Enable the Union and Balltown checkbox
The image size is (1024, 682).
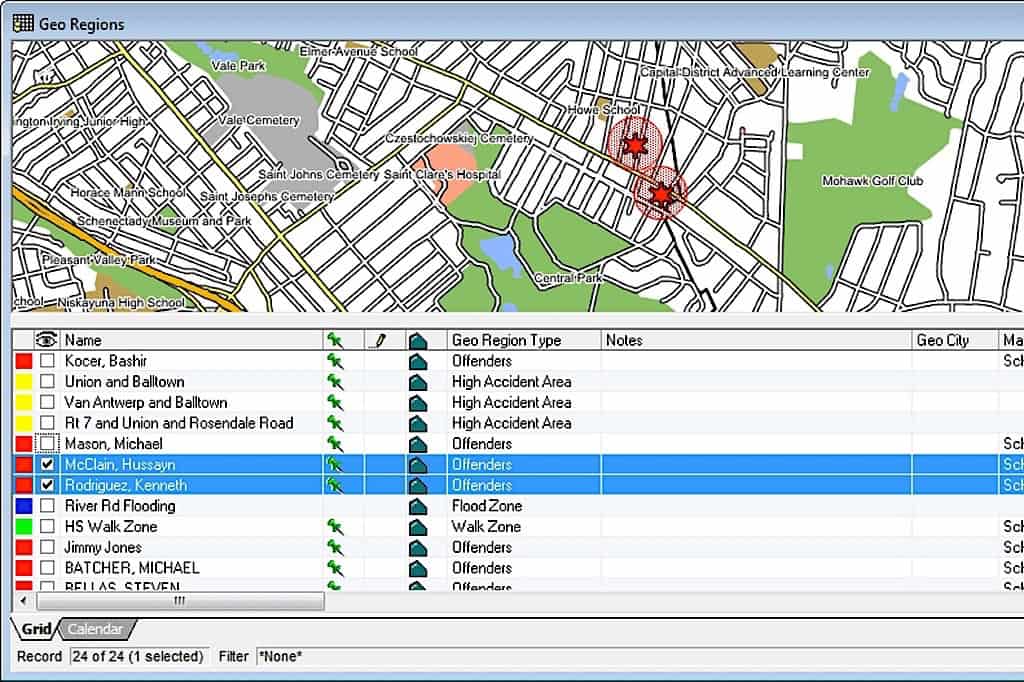point(47,382)
